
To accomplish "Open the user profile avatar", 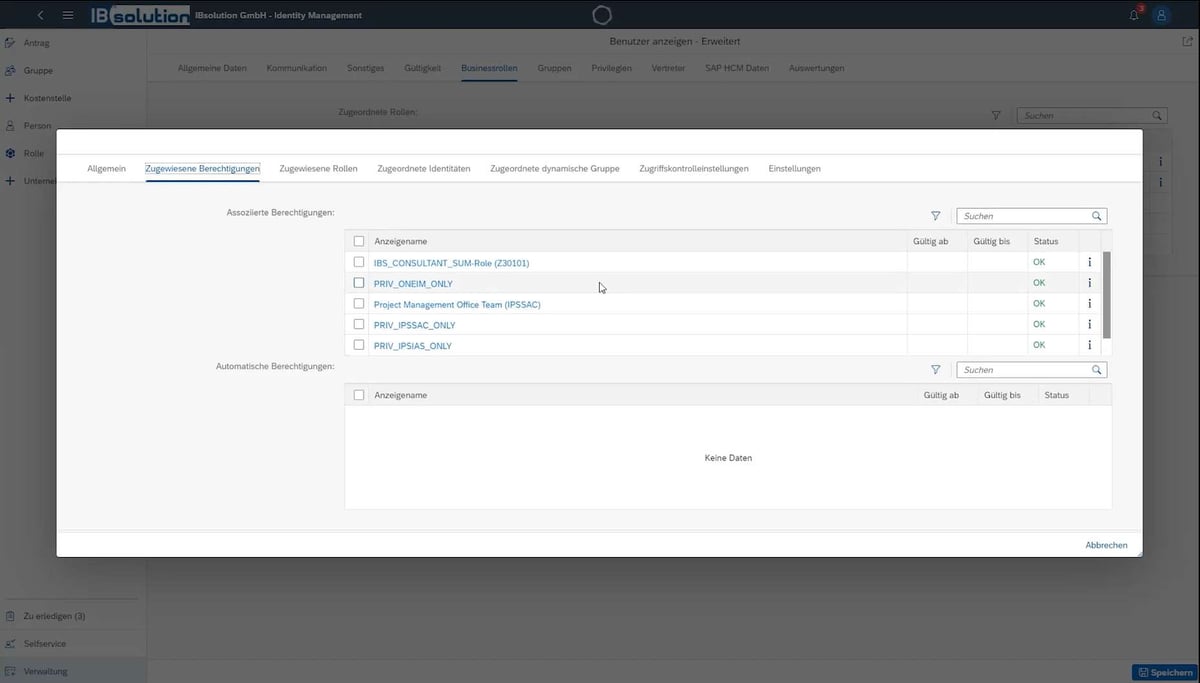I will pyautogui.click(x=1161, y=15).
